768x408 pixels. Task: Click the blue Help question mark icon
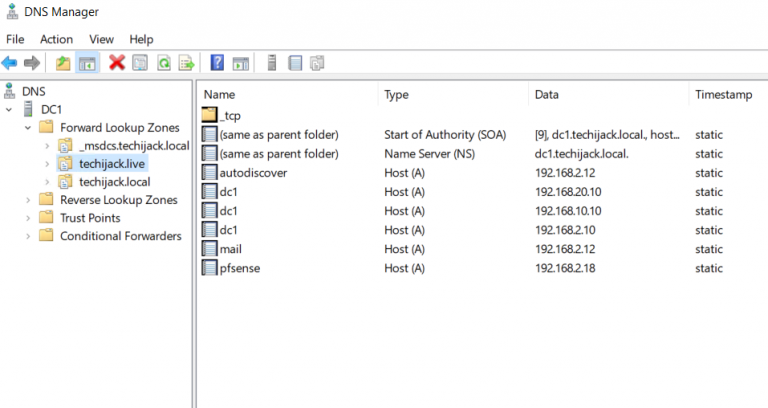[x=217, y=63]
